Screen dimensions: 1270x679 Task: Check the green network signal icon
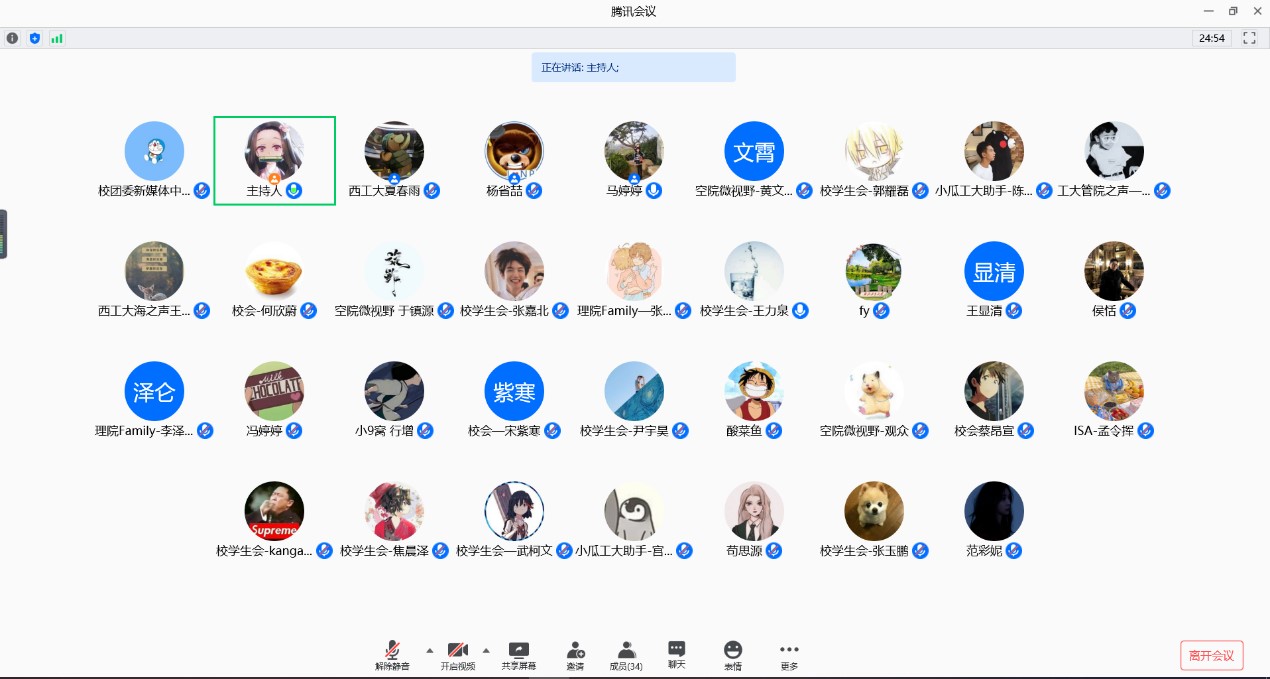57,38
